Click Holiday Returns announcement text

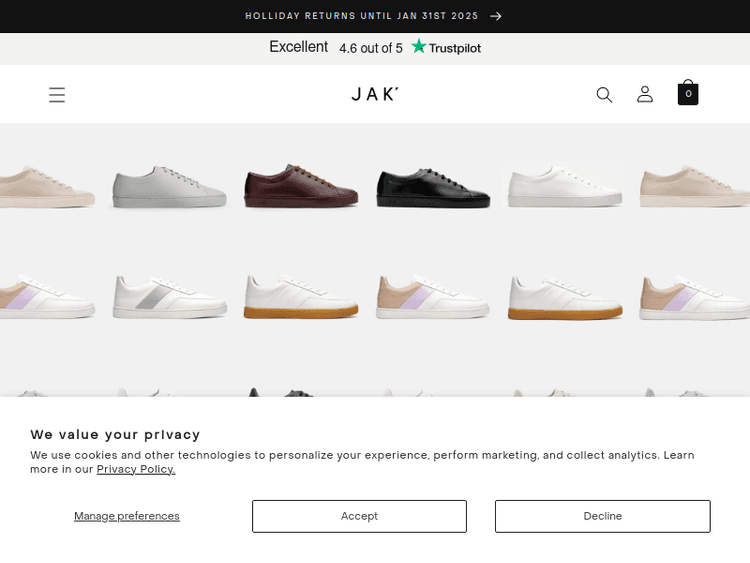click(361, 16)
